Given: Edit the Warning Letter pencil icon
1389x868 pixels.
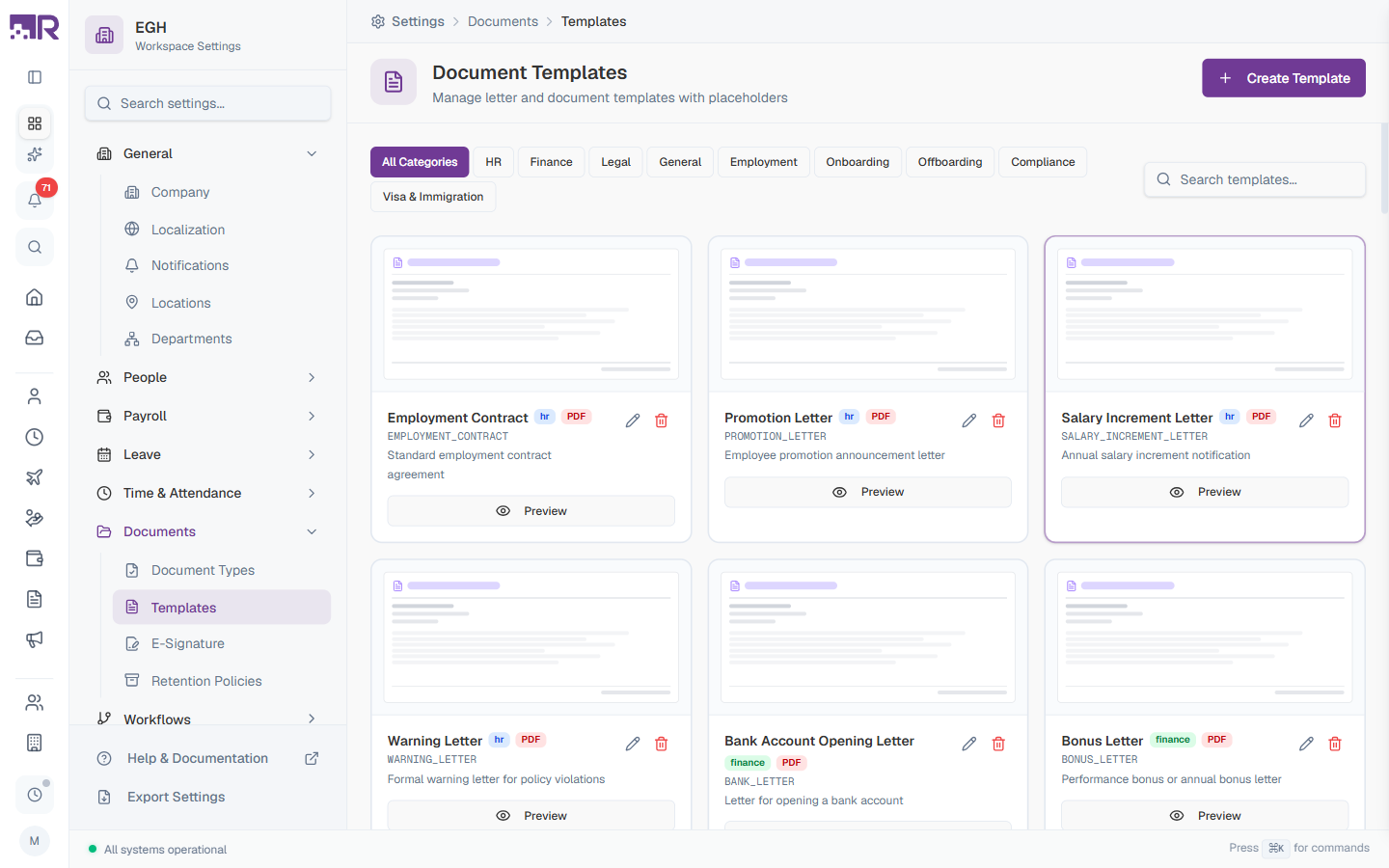Looking at the screenshot, I should [x=633, y=744].
